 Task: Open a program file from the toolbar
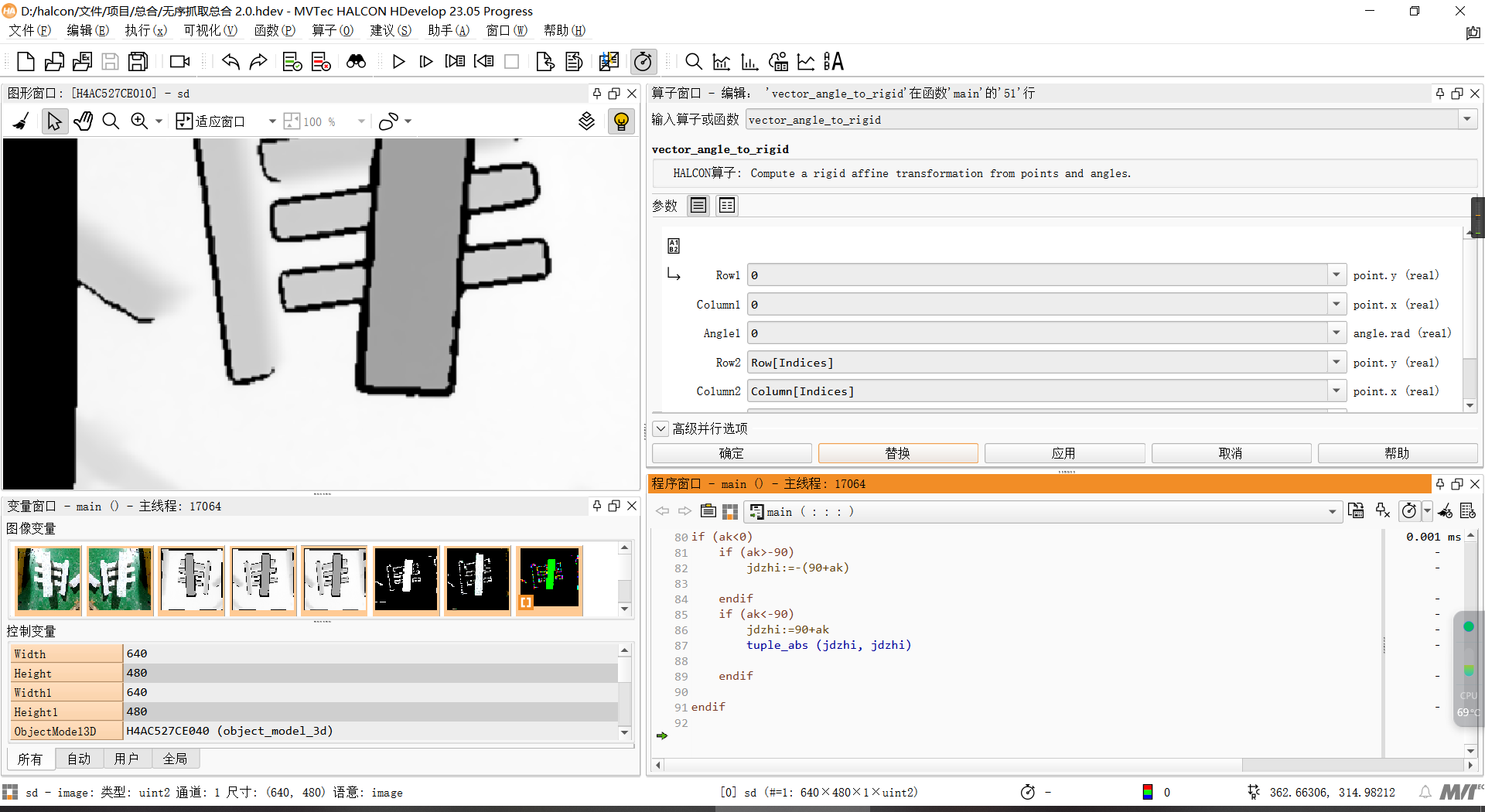pos(54,62)
